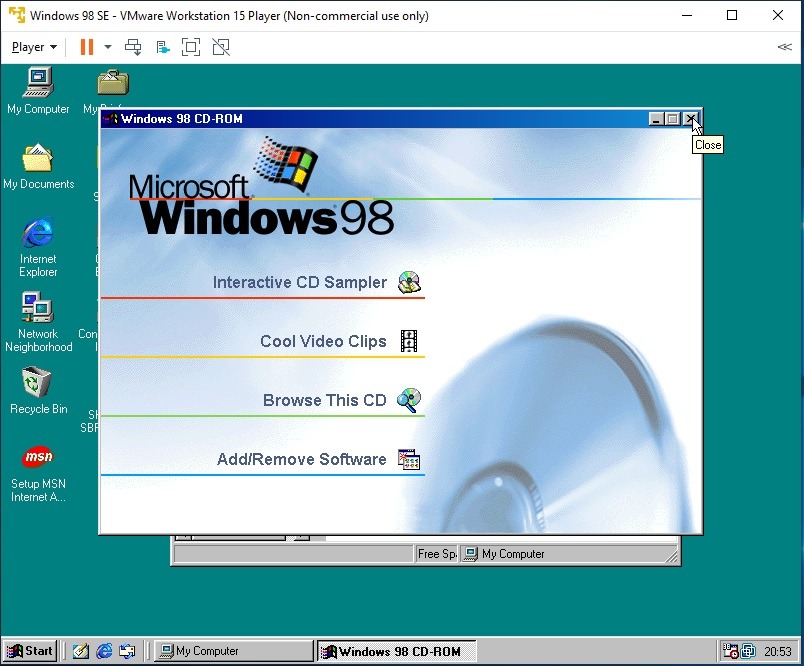Collapse the VMware toolbar with double chevron
The height and width of the screenshot is (666, 804).
[x=785, y=47]
